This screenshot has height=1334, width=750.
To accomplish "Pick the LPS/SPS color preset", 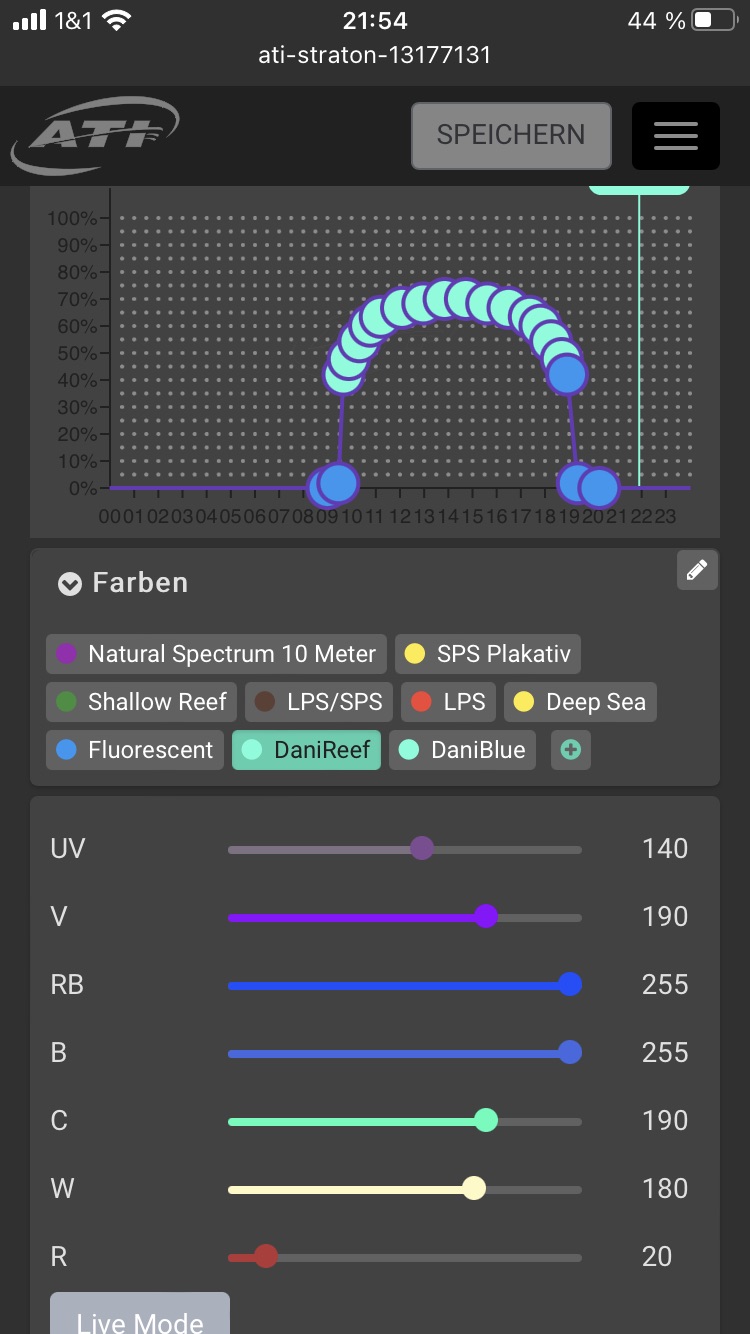I will [319, 702].
